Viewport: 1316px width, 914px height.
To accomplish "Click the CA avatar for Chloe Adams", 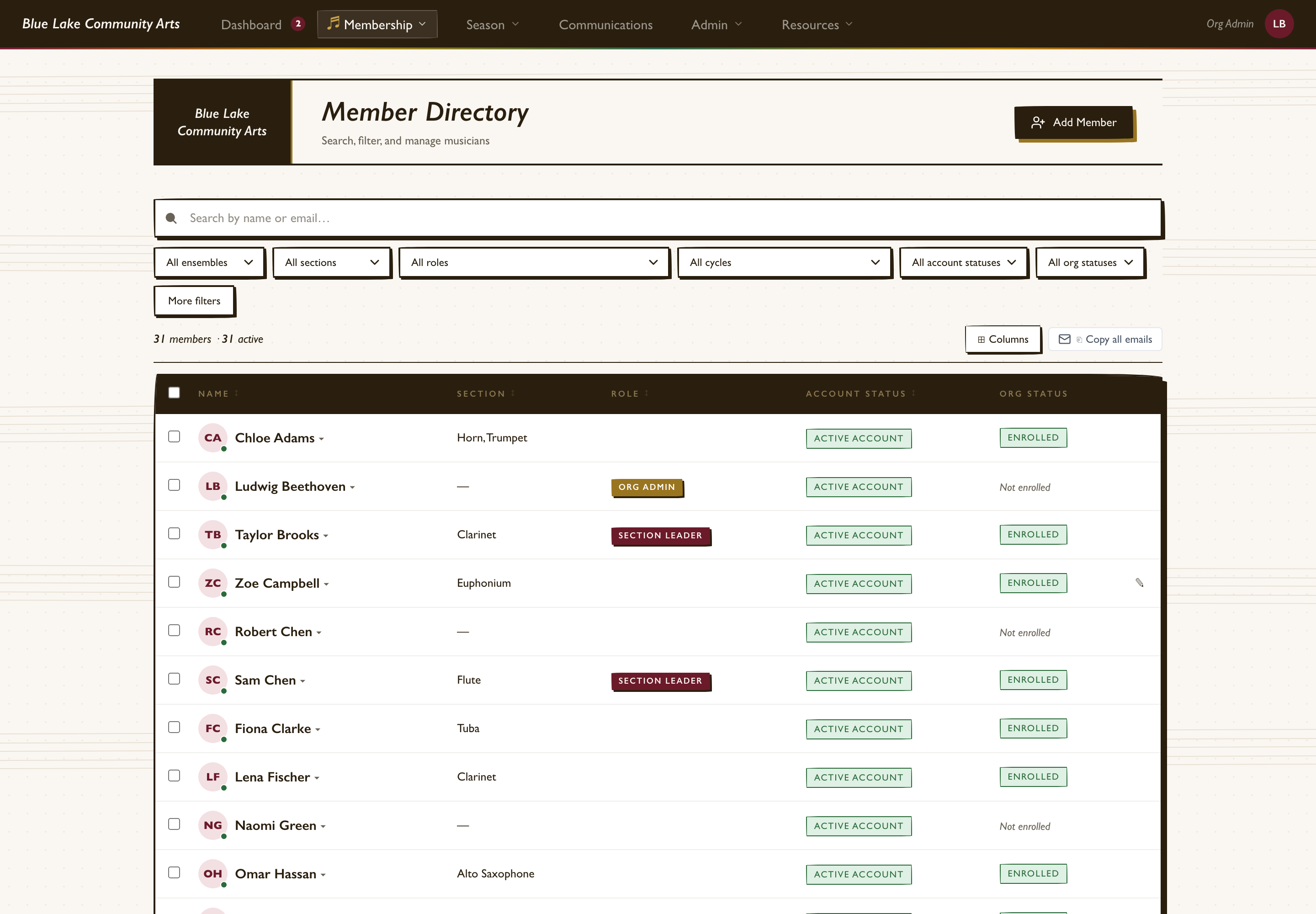I will [212, 437].
